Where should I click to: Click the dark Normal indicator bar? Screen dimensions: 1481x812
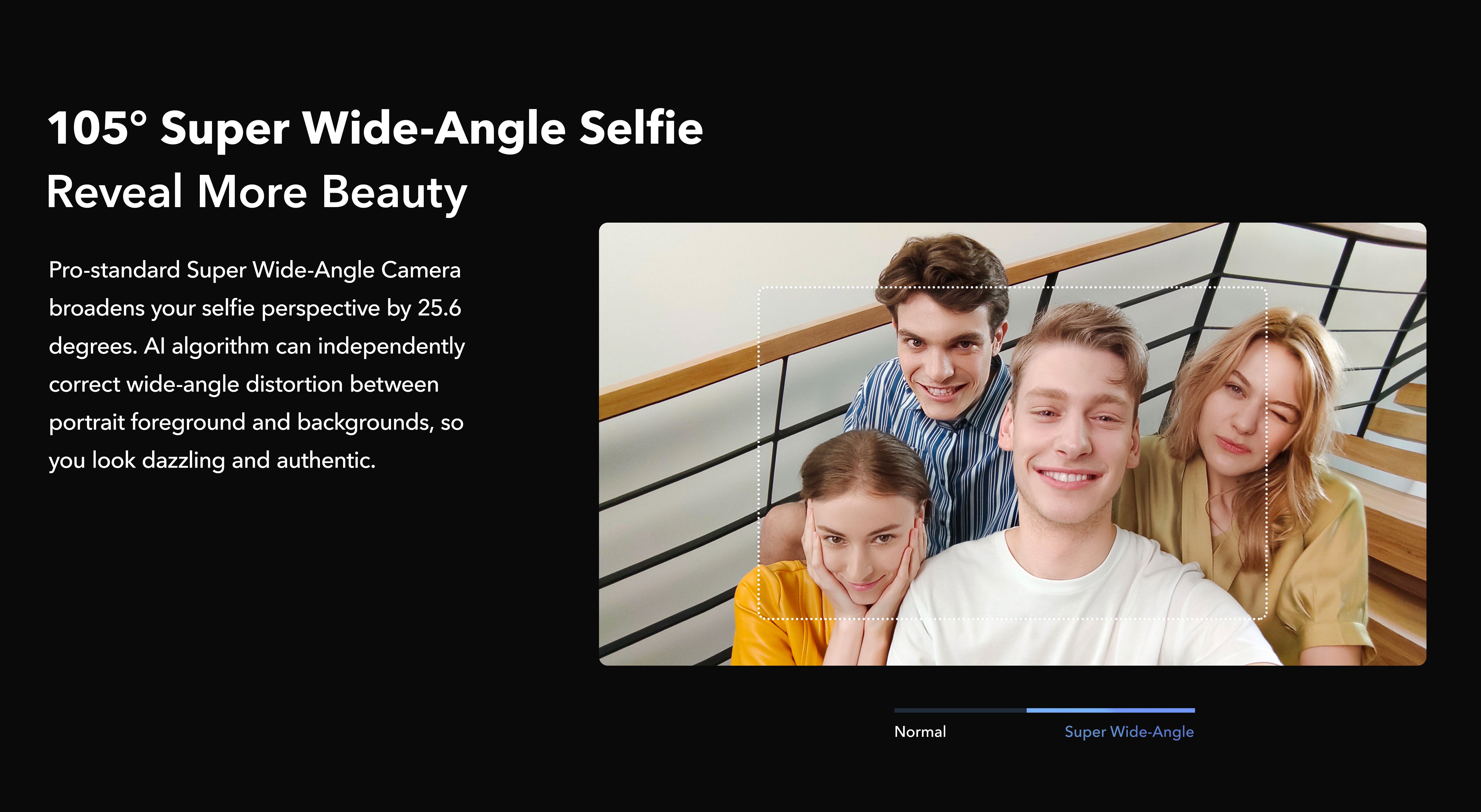[960, 710]
